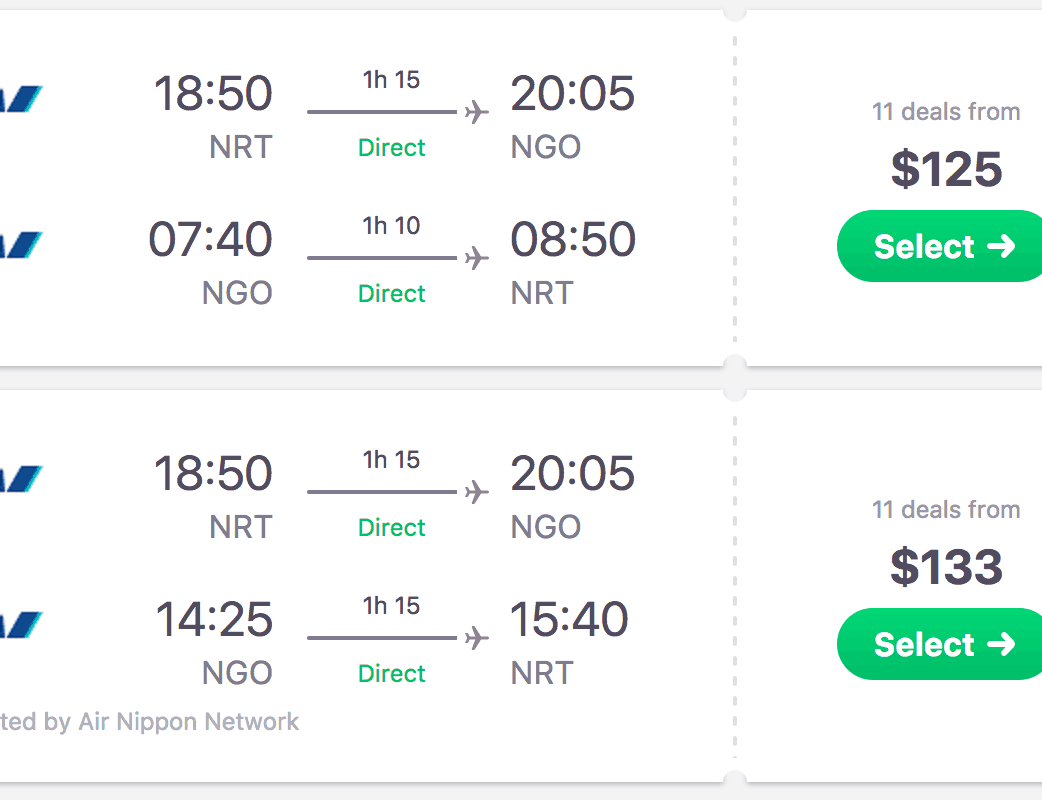Click the Select button for the $125 deal

click(x=942, y=246)
